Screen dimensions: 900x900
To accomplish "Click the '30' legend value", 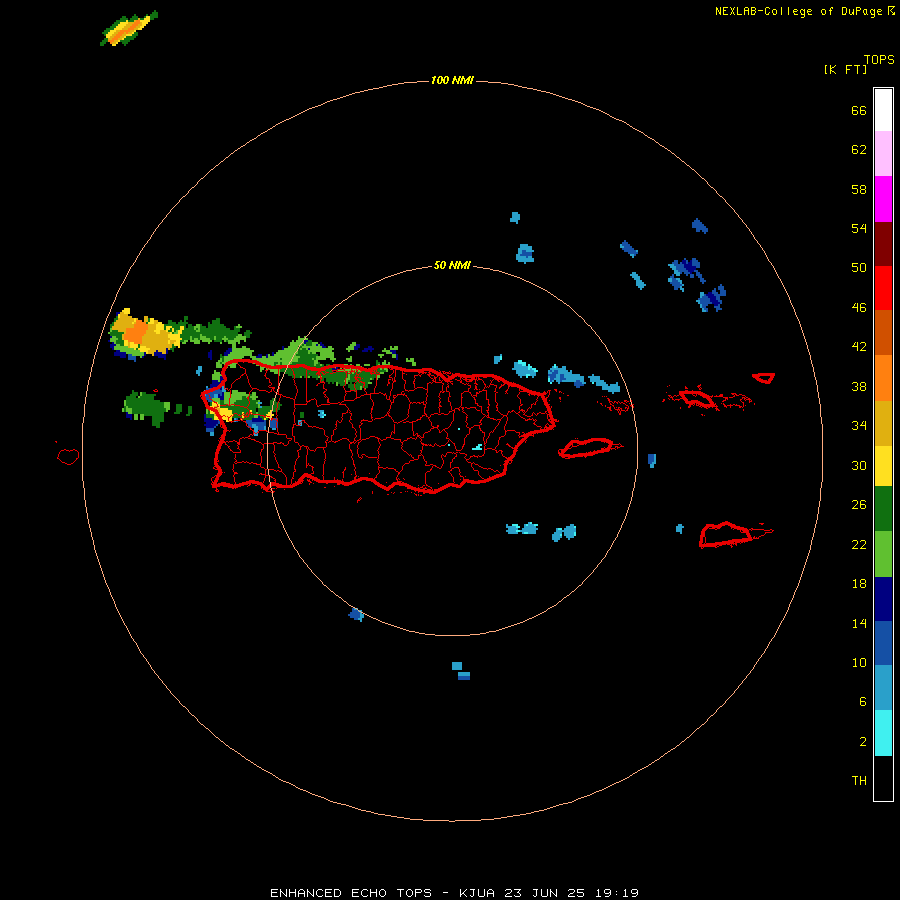I will click(859, 465).
